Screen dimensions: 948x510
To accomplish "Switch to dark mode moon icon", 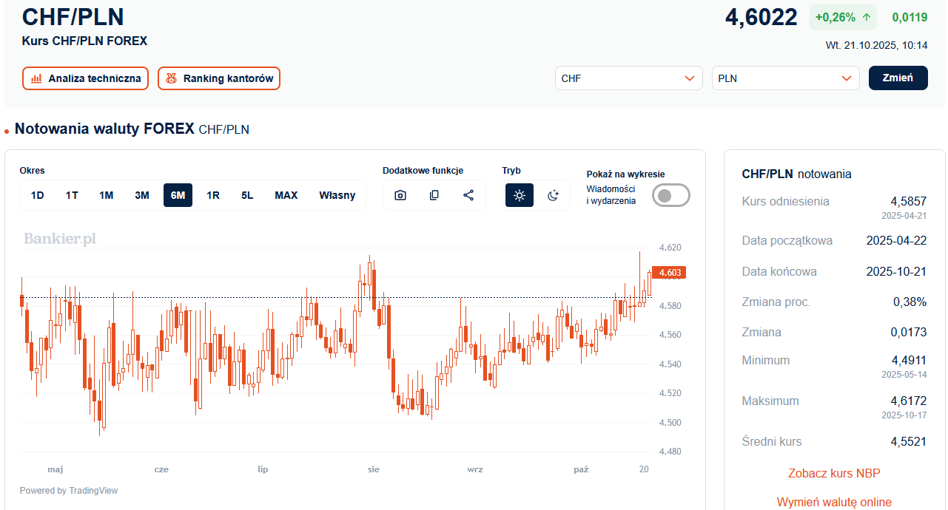I will (552, 195).
